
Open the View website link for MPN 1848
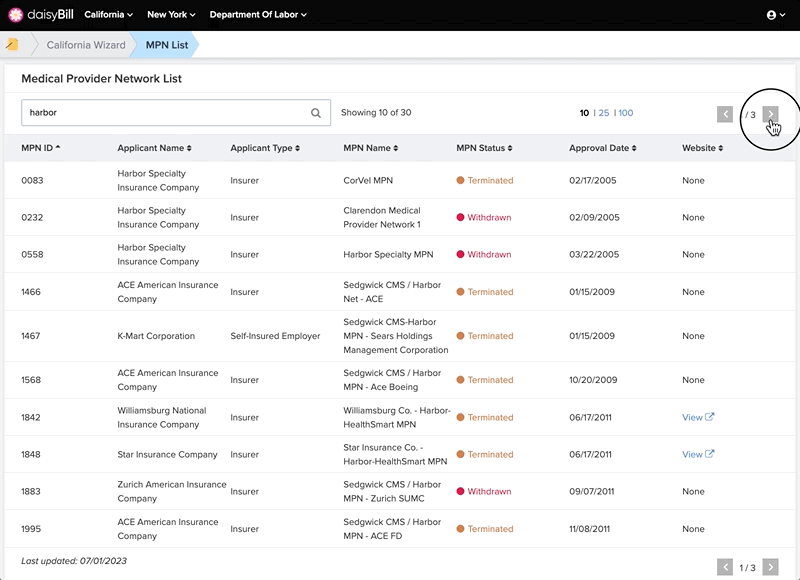coord(698,454)
